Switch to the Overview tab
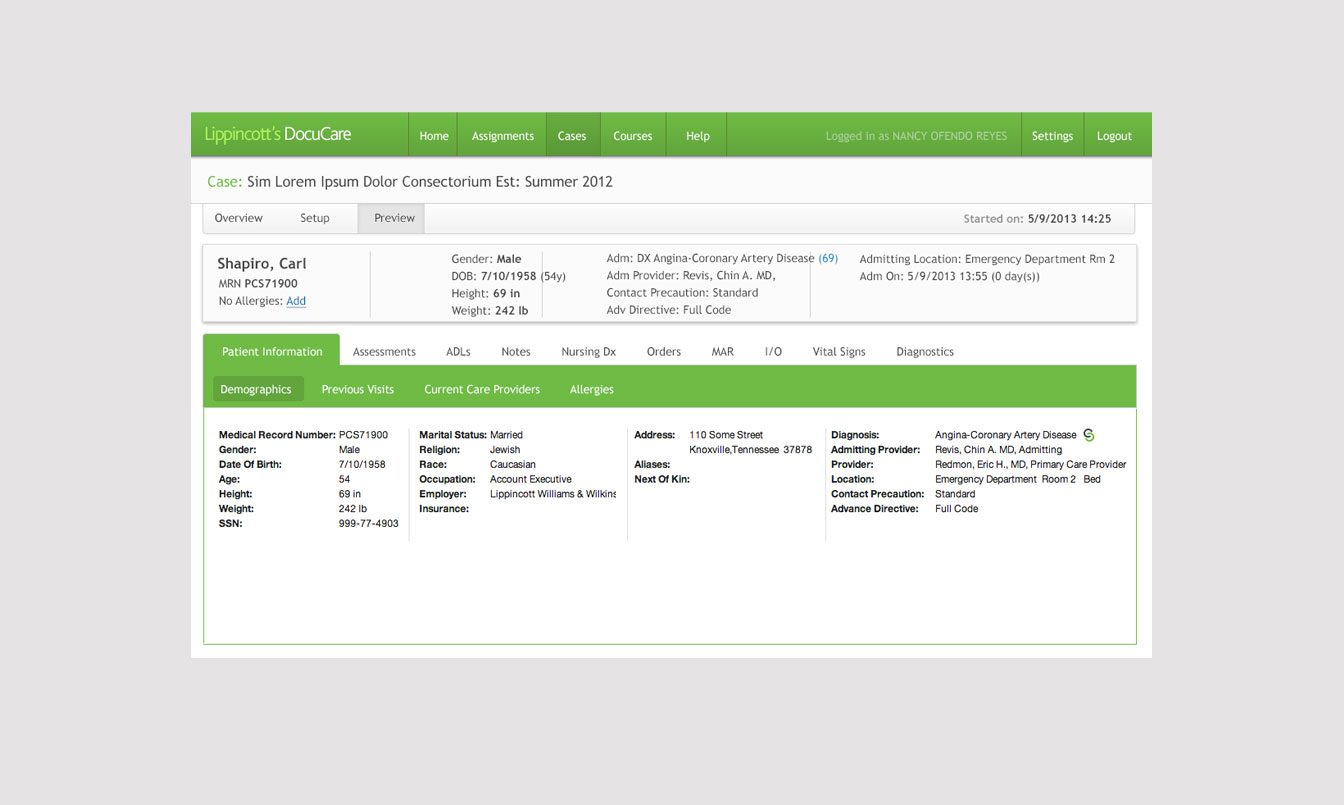 click(239, 217)
